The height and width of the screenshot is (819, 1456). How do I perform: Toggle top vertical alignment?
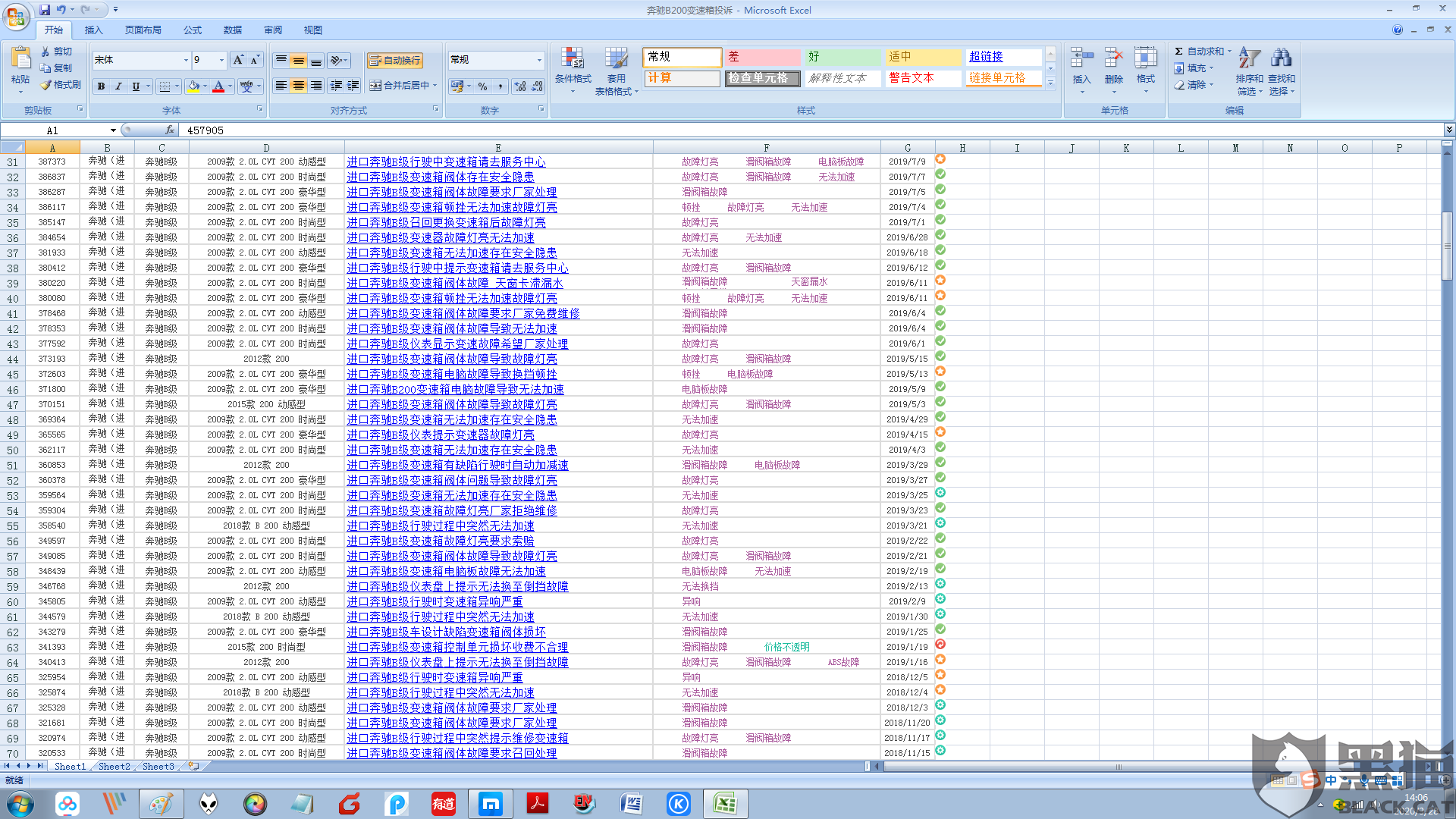click(x=281, y=60)
